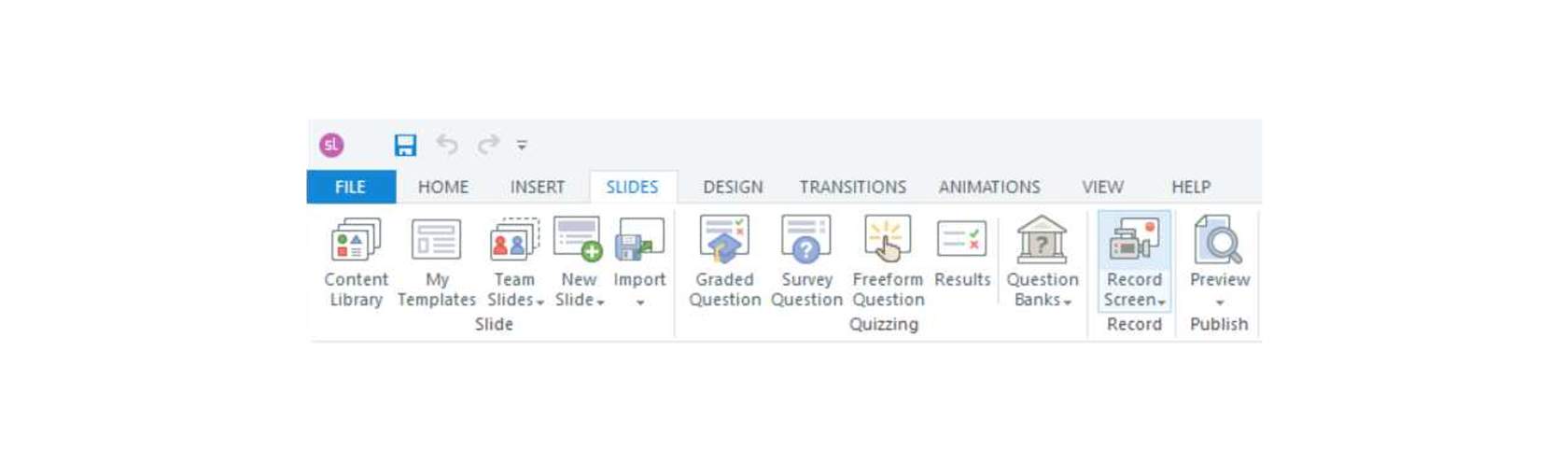
Task: Undo the last action
Action: [447, 145]
